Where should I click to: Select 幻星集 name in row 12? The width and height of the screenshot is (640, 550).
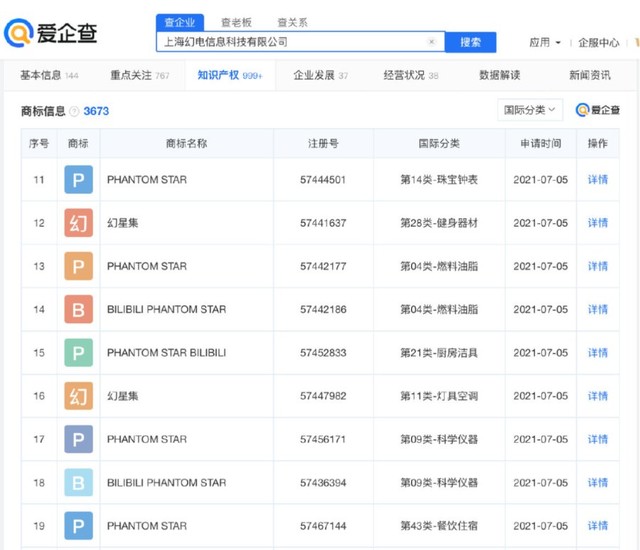click(x=122, y=223)
